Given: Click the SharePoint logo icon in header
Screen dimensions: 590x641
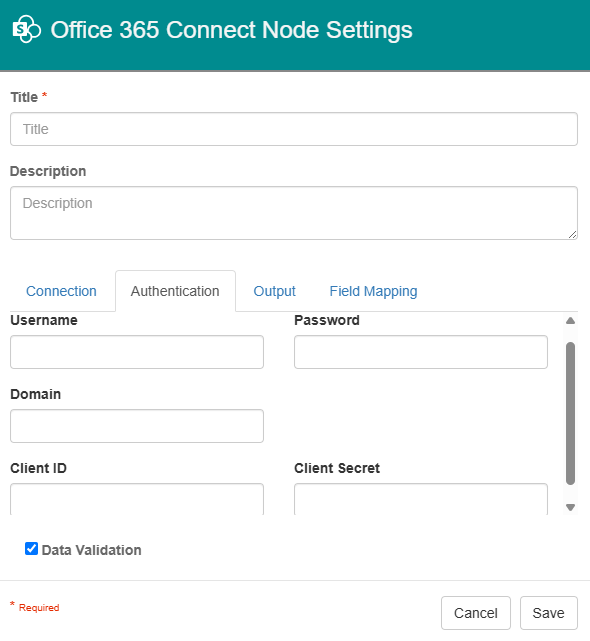Looking at the screenshot, I should tap(27, 29).
